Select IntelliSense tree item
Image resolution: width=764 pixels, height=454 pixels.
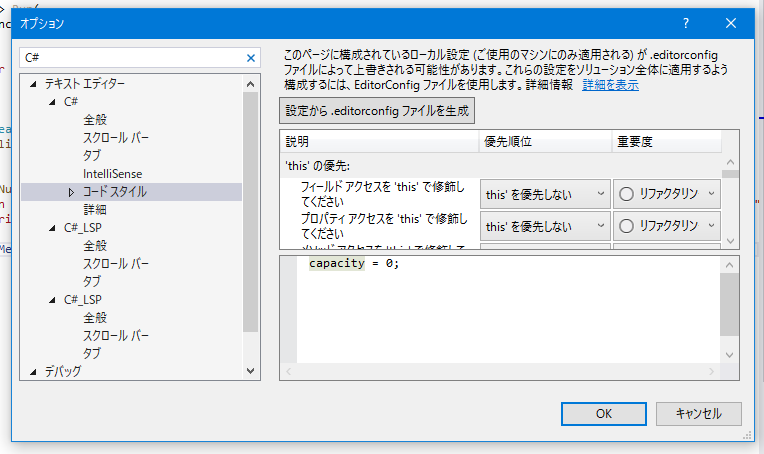113,174
